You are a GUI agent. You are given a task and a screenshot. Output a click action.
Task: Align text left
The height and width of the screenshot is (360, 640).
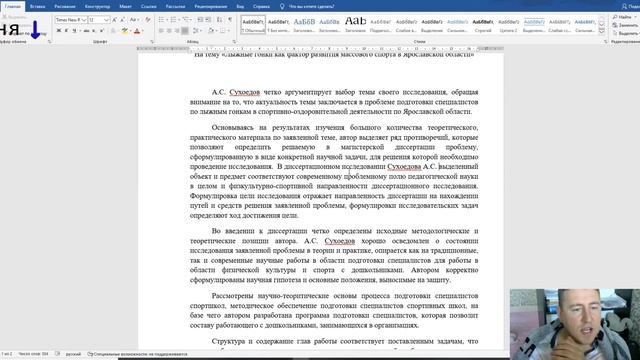[161, 31]
